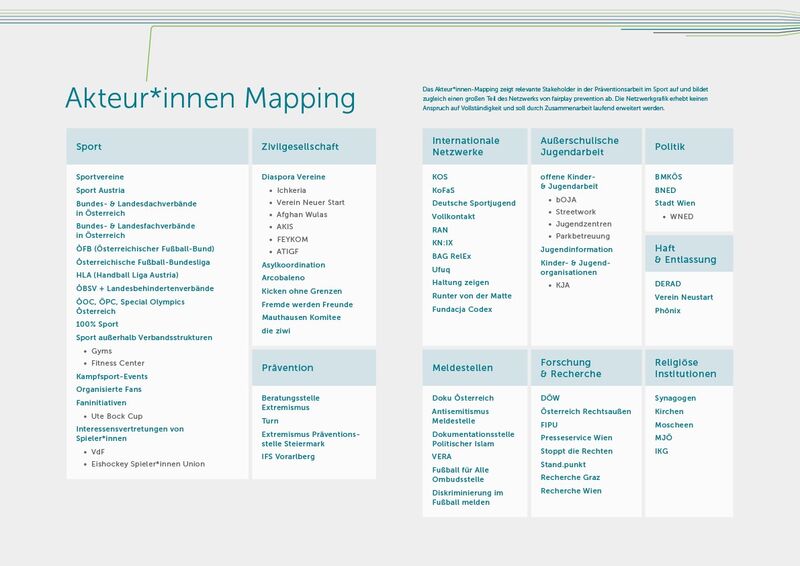Select 'HLA (Handball Liga Austria)' entry
This screenshot has width=800, height=566.
pos(128,275)
